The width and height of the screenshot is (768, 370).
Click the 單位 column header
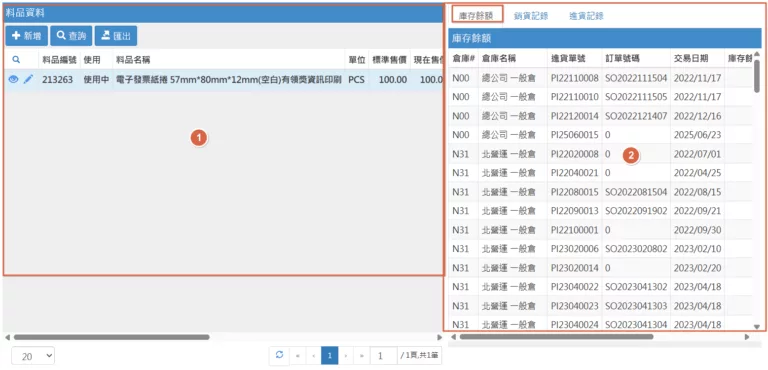357,60
